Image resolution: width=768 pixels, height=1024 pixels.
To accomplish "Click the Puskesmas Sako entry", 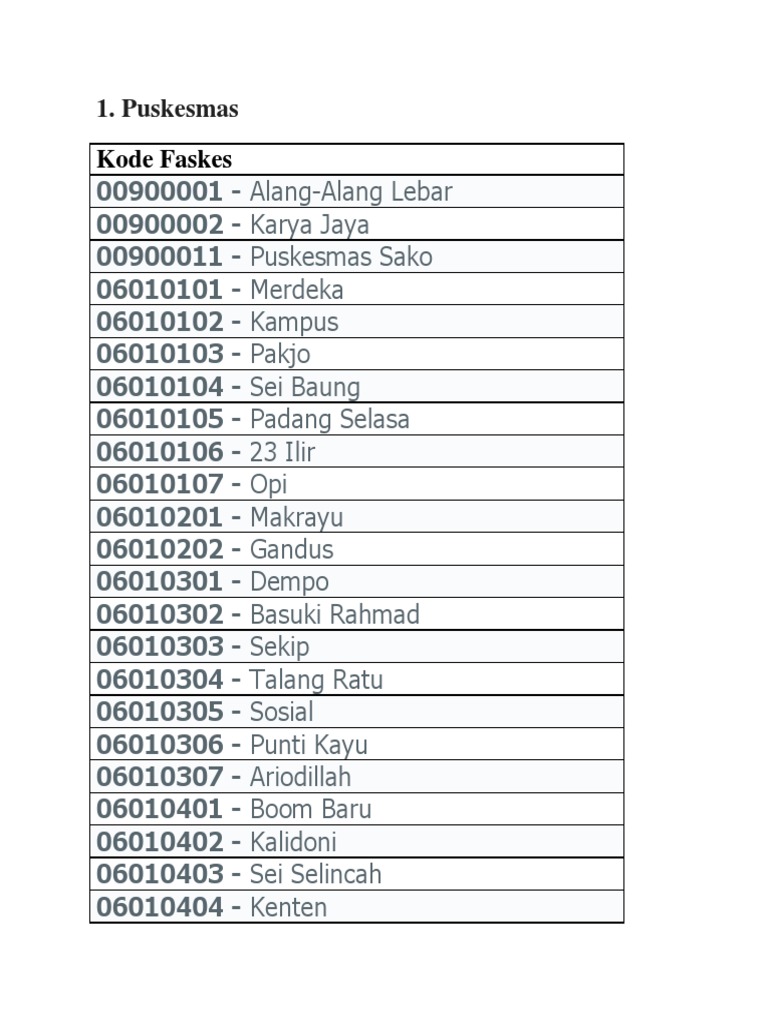I will tap(340, 256).
